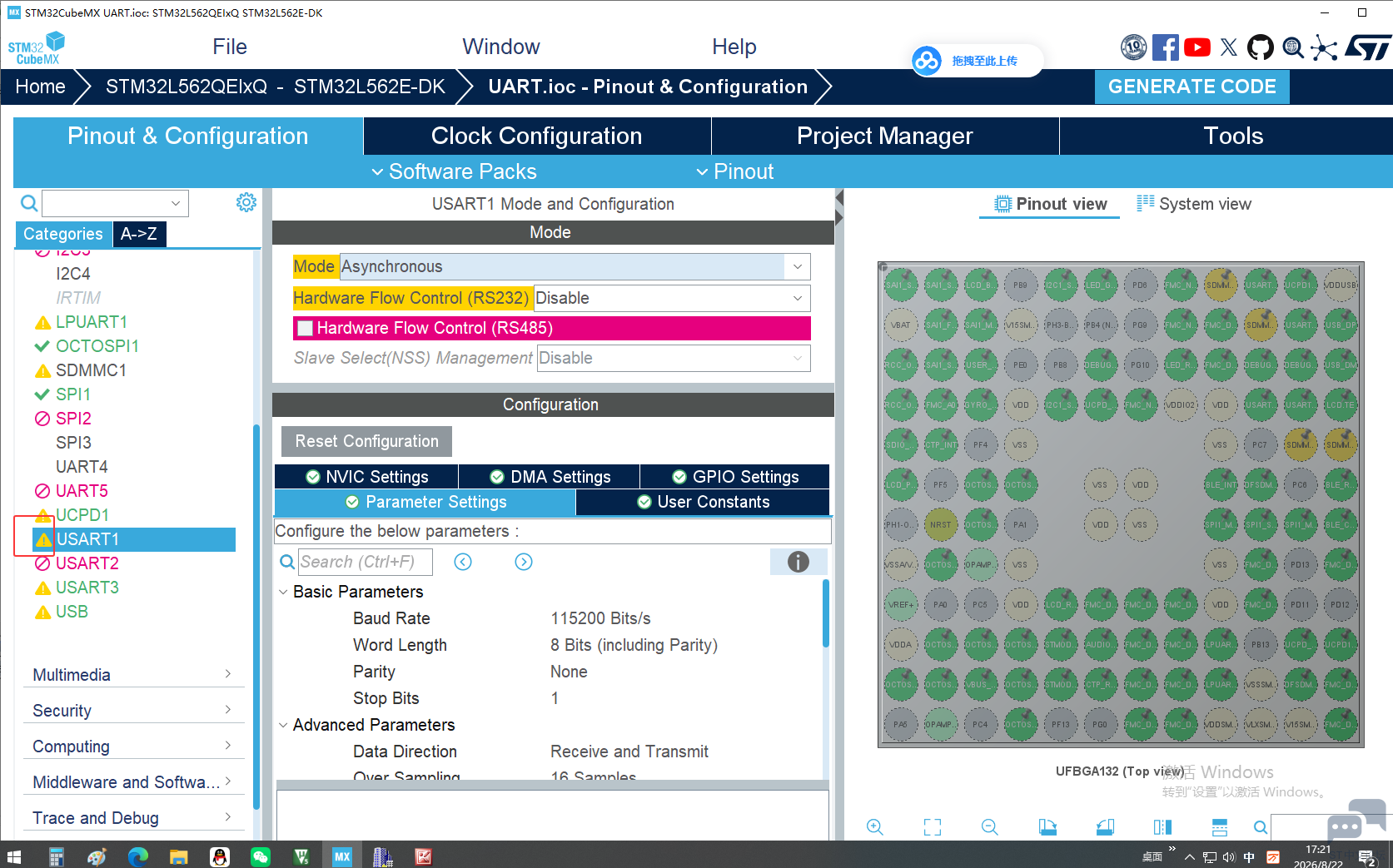1393x868 pixels.
Task: Open the User Constants tab
Action: 703,502
